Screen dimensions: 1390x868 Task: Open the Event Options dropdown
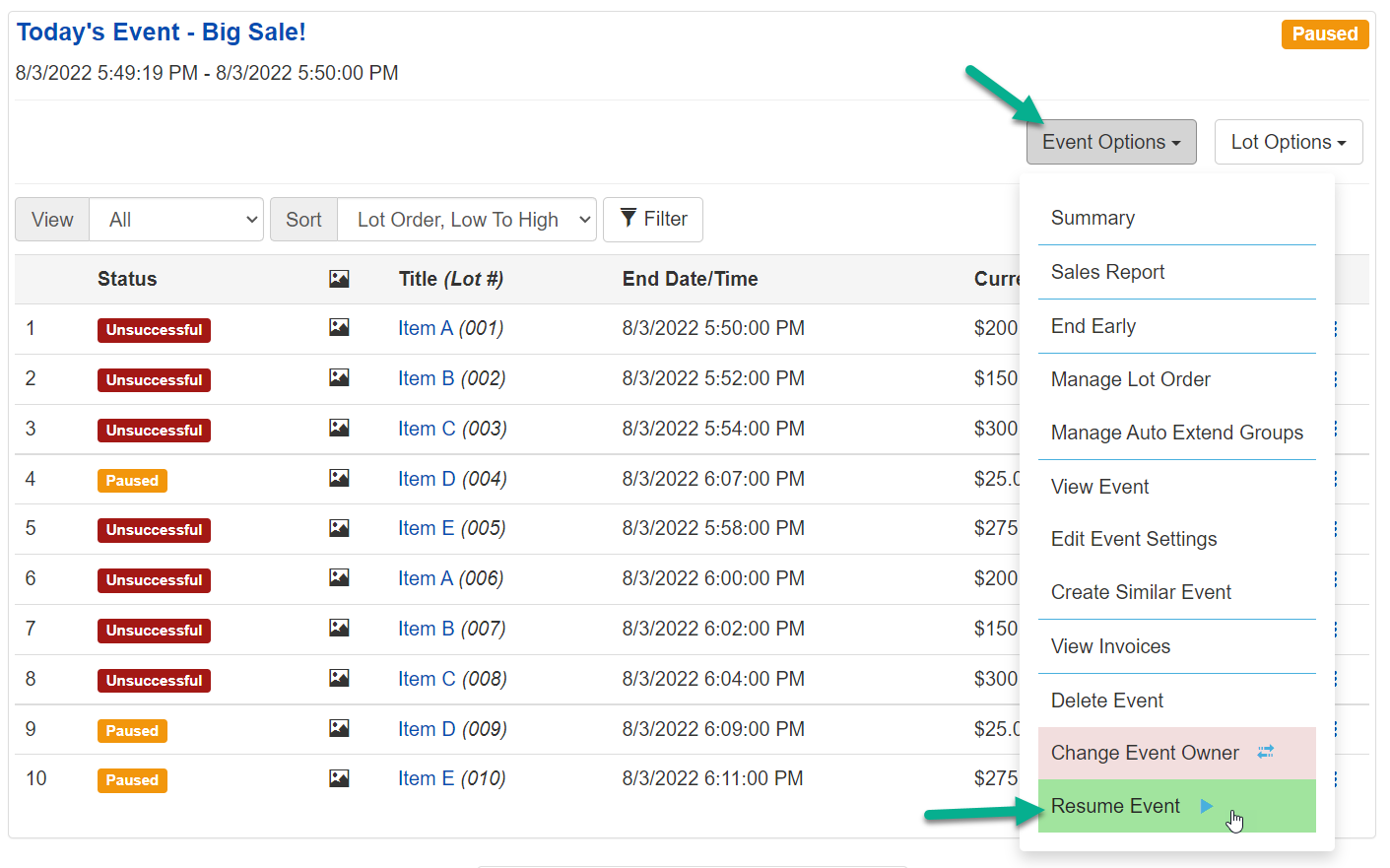[x=1111, y=142]
